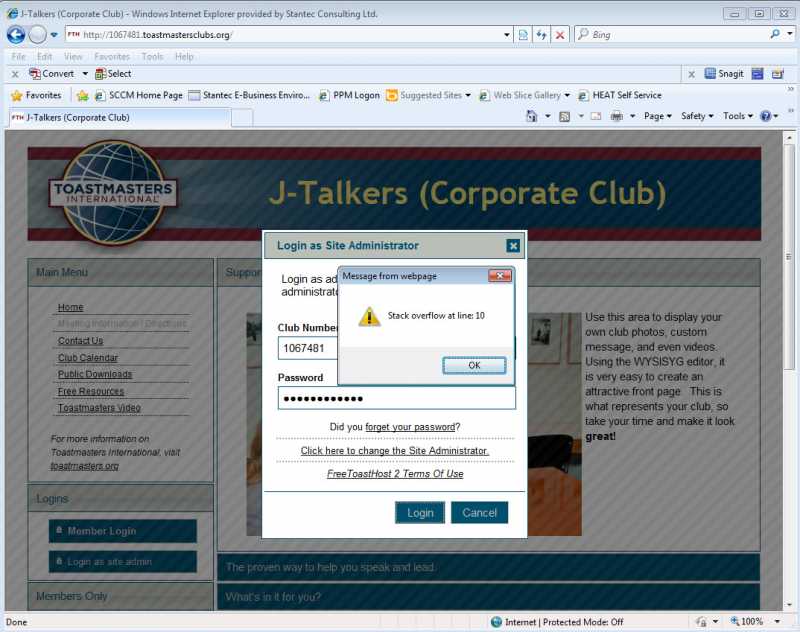Close the Message from webpage dialog
Image resolution: width=800 pixels, height=632 pixels.
499,276
